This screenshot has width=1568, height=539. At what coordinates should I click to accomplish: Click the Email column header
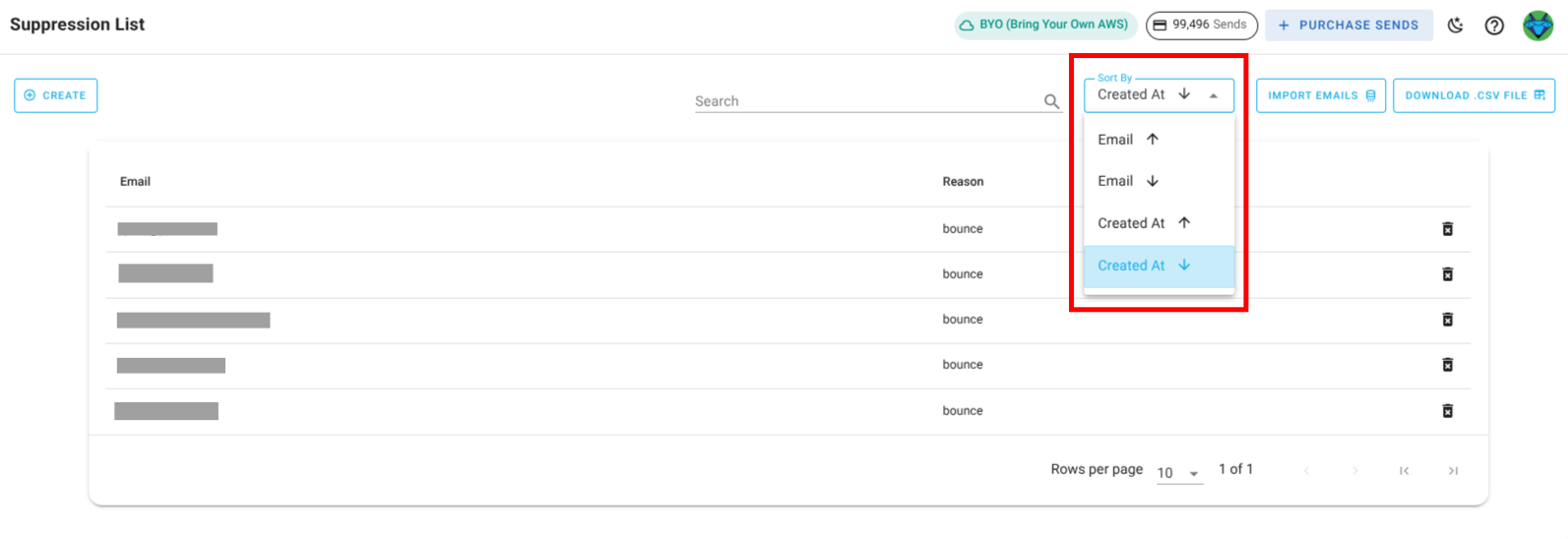[135, 182]
